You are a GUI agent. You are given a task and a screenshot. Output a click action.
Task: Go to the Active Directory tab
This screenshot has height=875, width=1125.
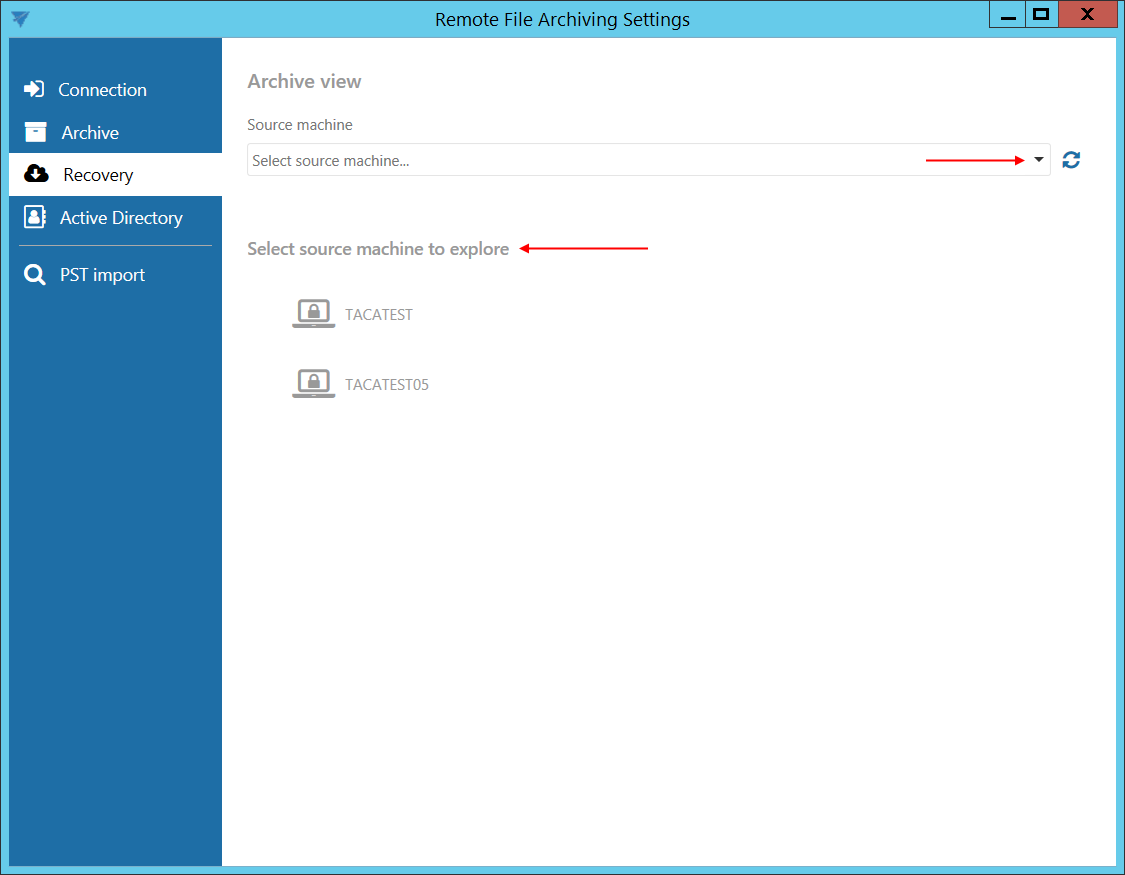121,218
